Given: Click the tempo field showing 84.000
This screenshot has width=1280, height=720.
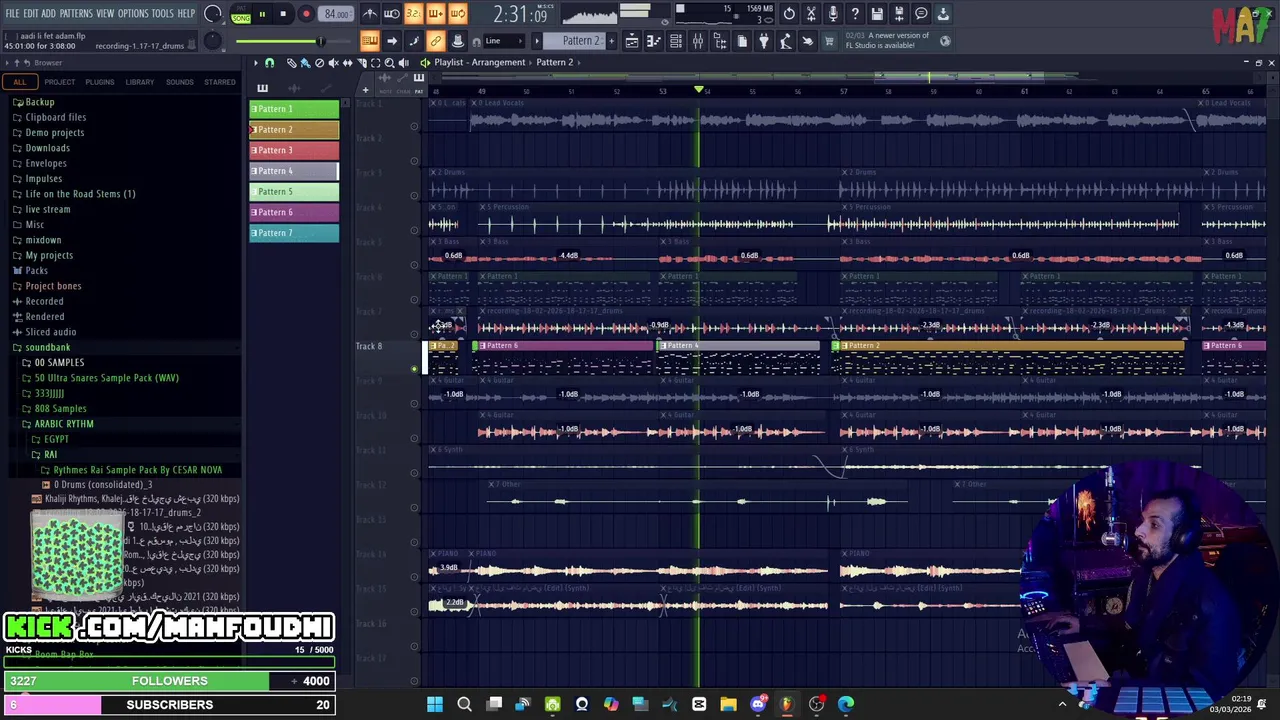Looking at the screenshot, I should coord(337,14).
